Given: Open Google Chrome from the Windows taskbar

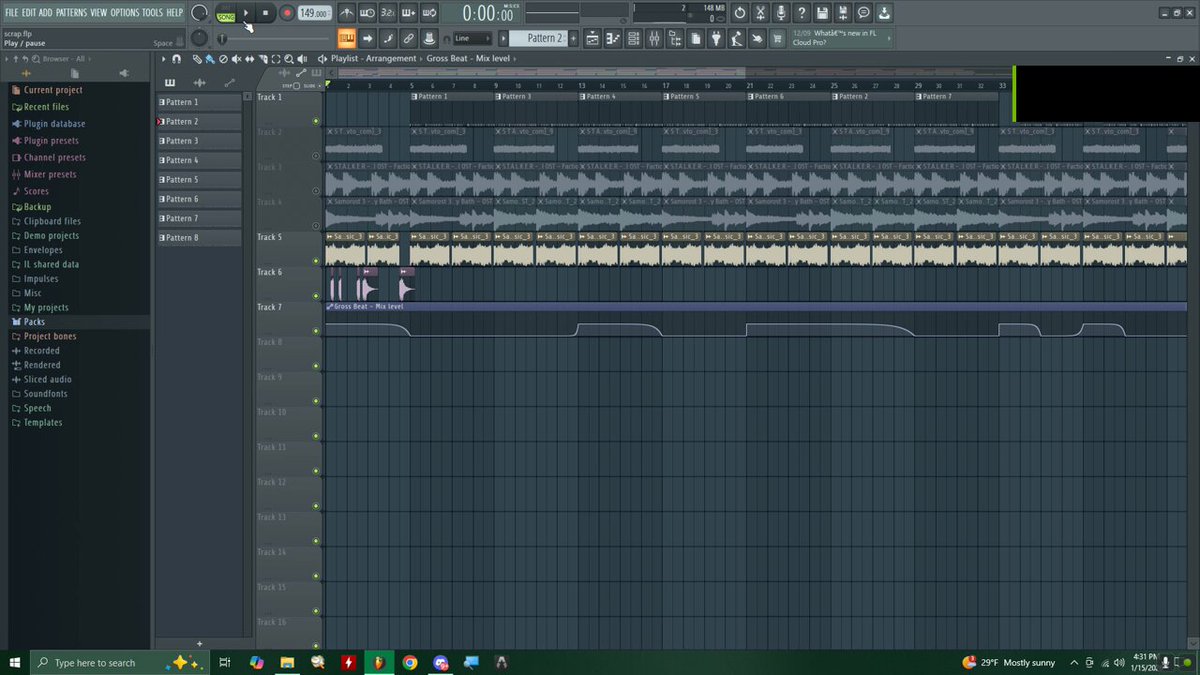Looking at the screenshot, I should (x=410, y=662).
